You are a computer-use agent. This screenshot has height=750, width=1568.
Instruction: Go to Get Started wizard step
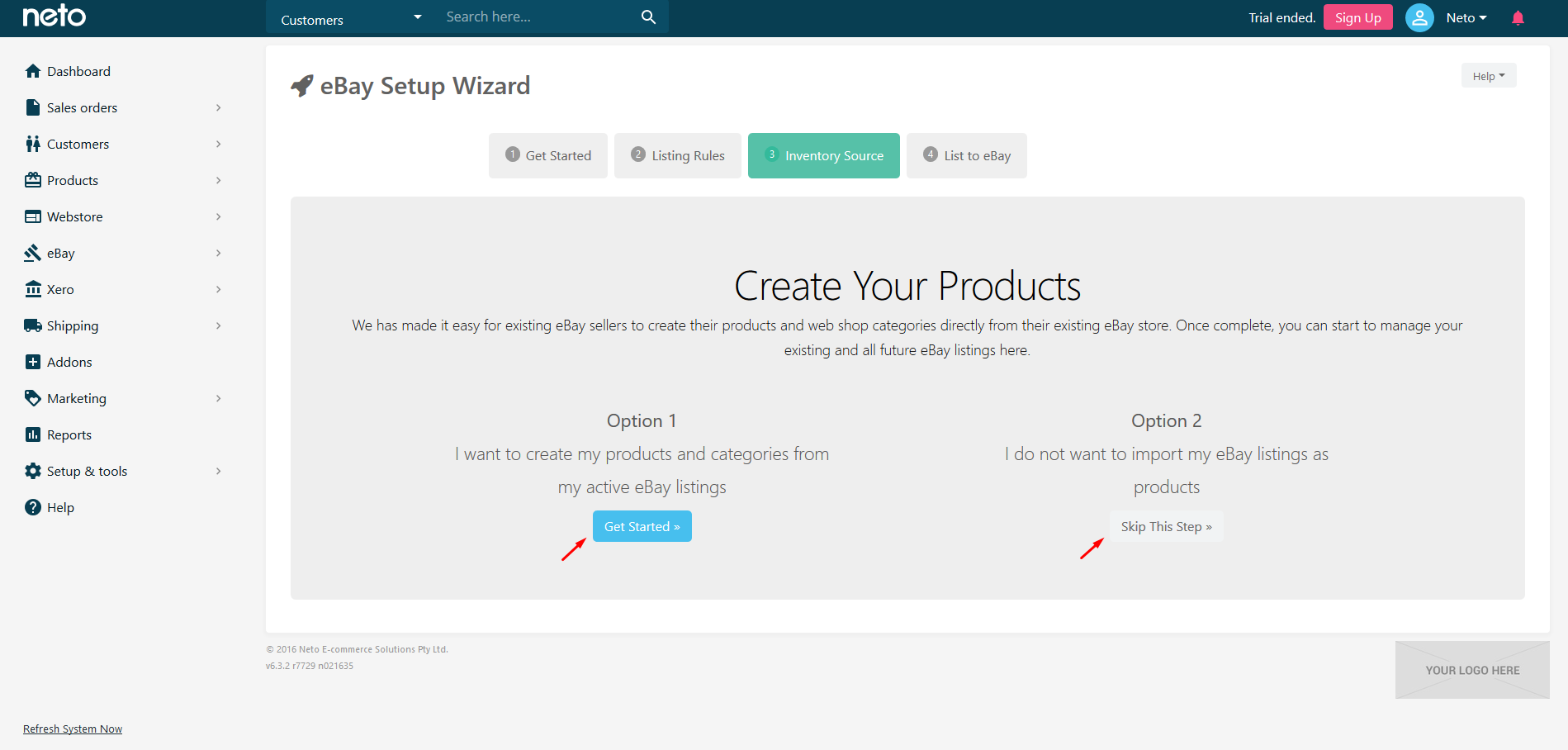548,155
